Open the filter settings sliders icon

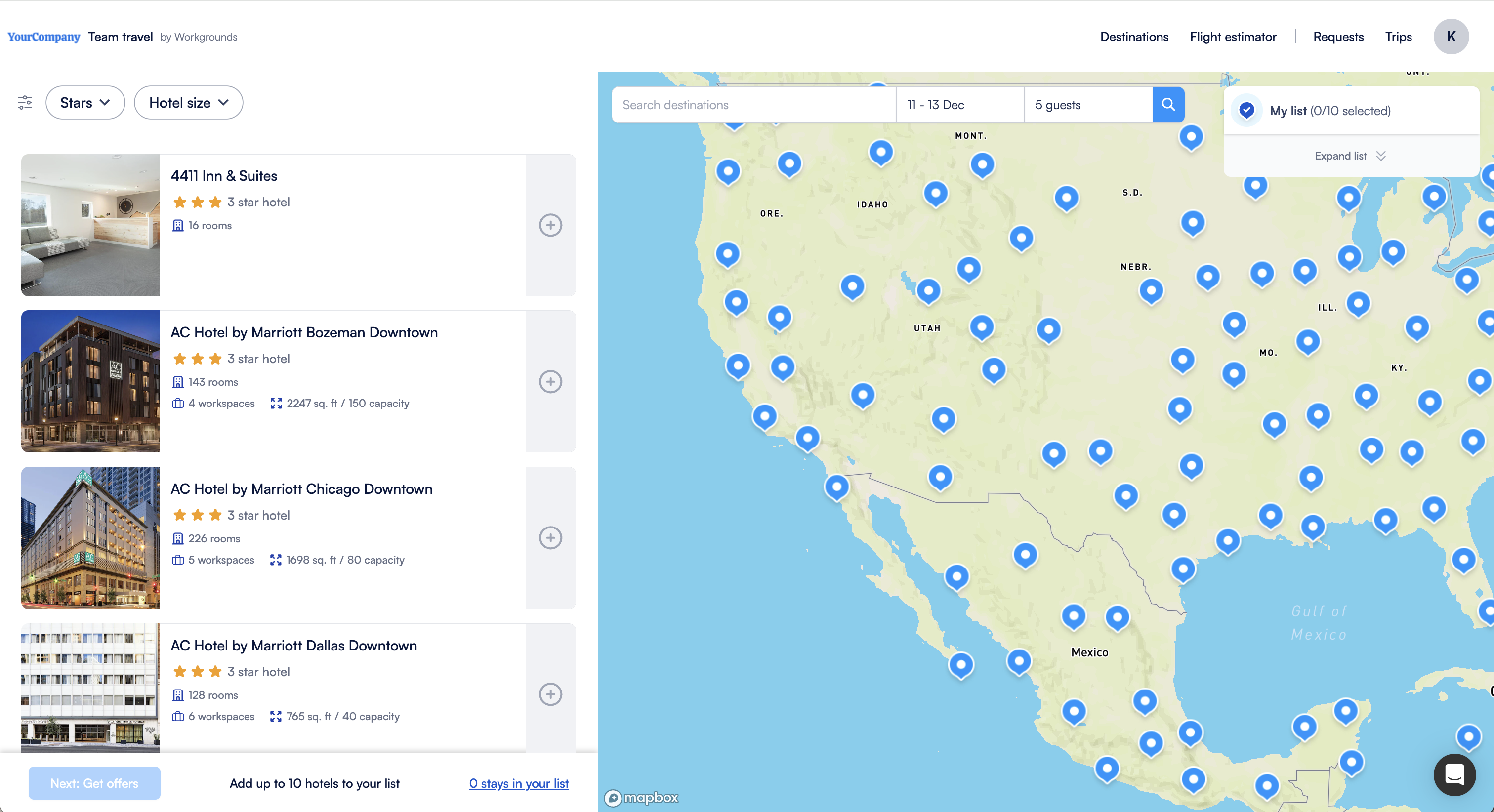(25, 103)
